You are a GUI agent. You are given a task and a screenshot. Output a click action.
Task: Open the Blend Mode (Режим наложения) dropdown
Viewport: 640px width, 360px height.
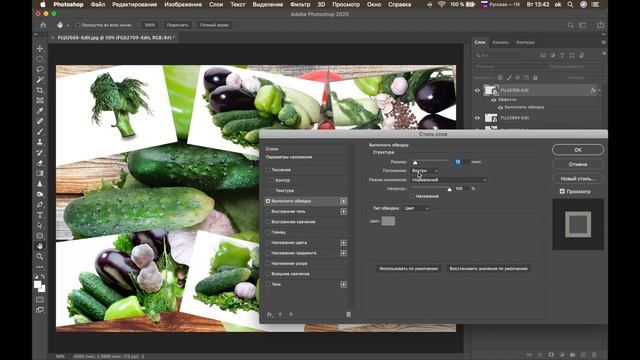(449, 180)
